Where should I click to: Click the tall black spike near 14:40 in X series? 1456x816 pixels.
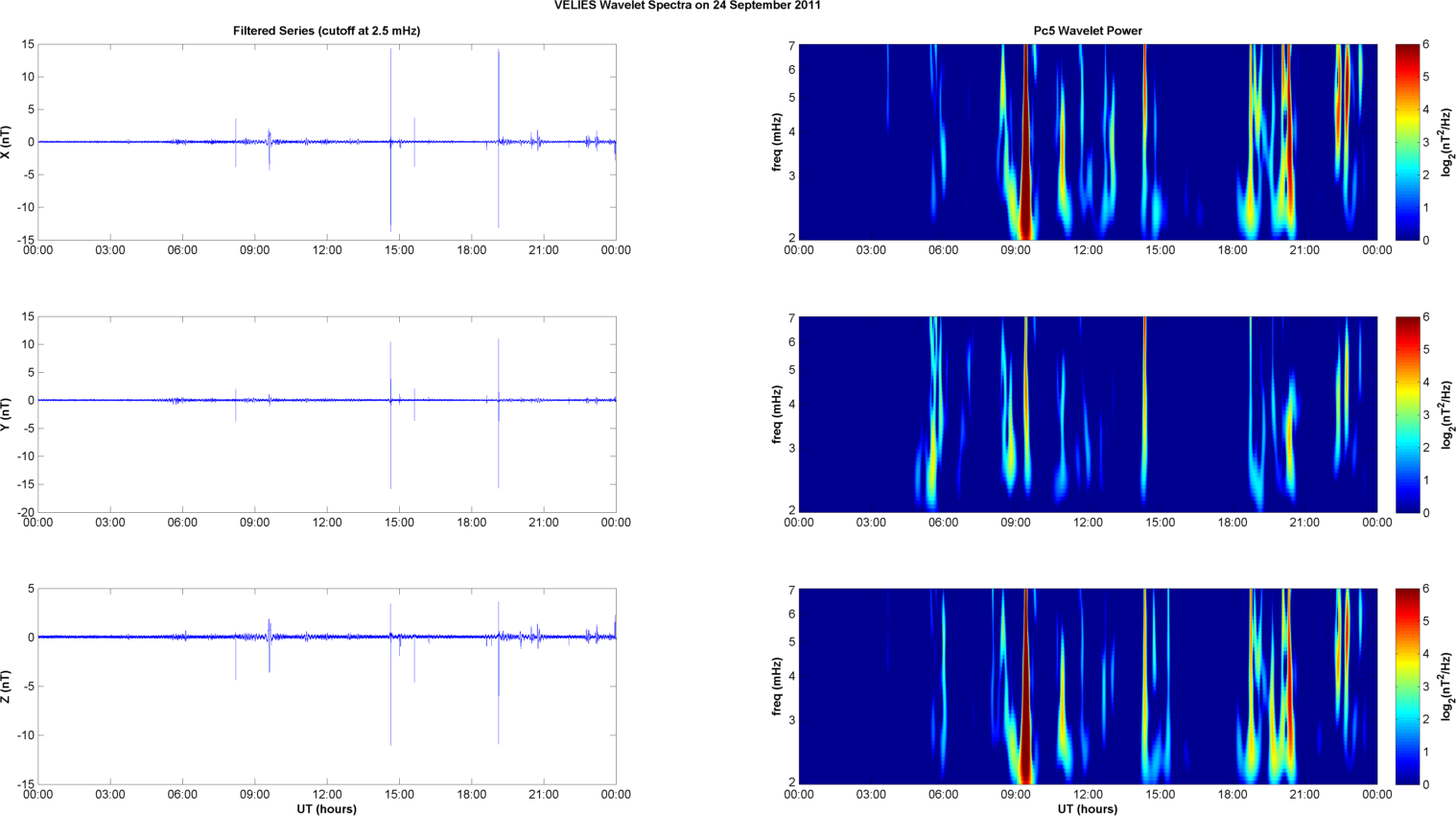coord(390,139)
